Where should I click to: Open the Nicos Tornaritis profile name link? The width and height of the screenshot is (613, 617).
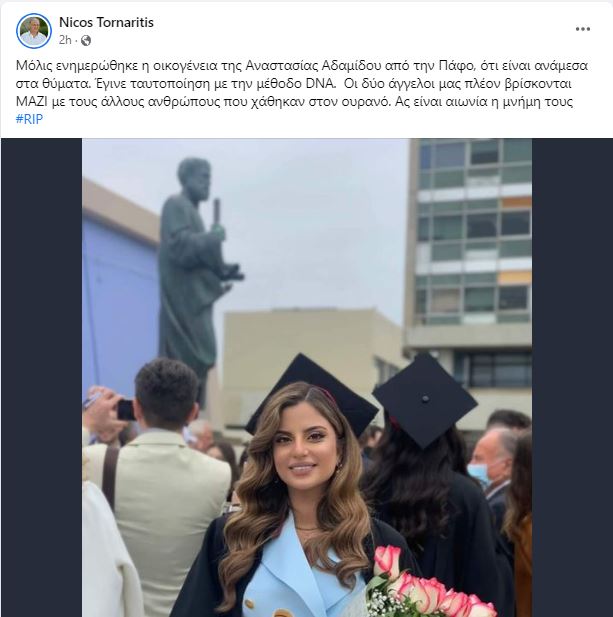tap(106, 22)
